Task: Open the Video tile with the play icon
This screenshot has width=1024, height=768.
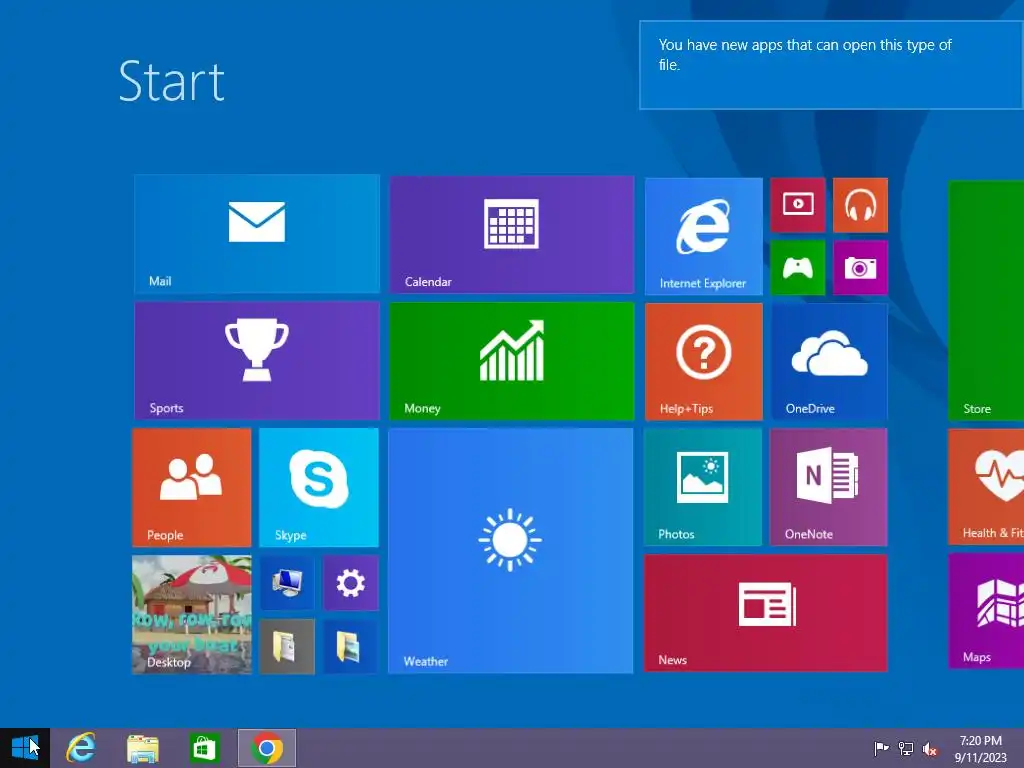Action: coord(797,205)
